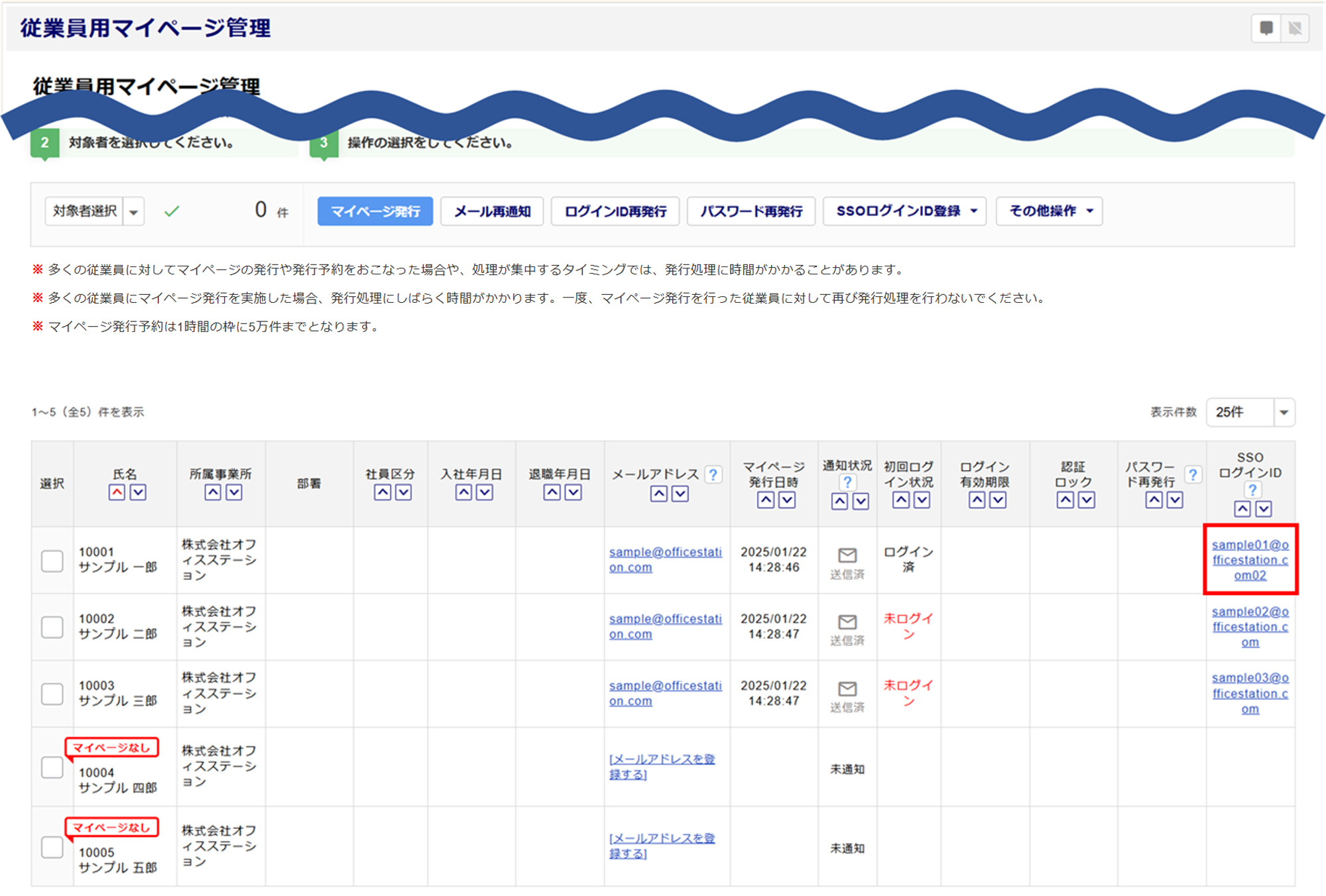Click help icon next to メールアドレス header
1326x896 pixels.
coord(713,475)
